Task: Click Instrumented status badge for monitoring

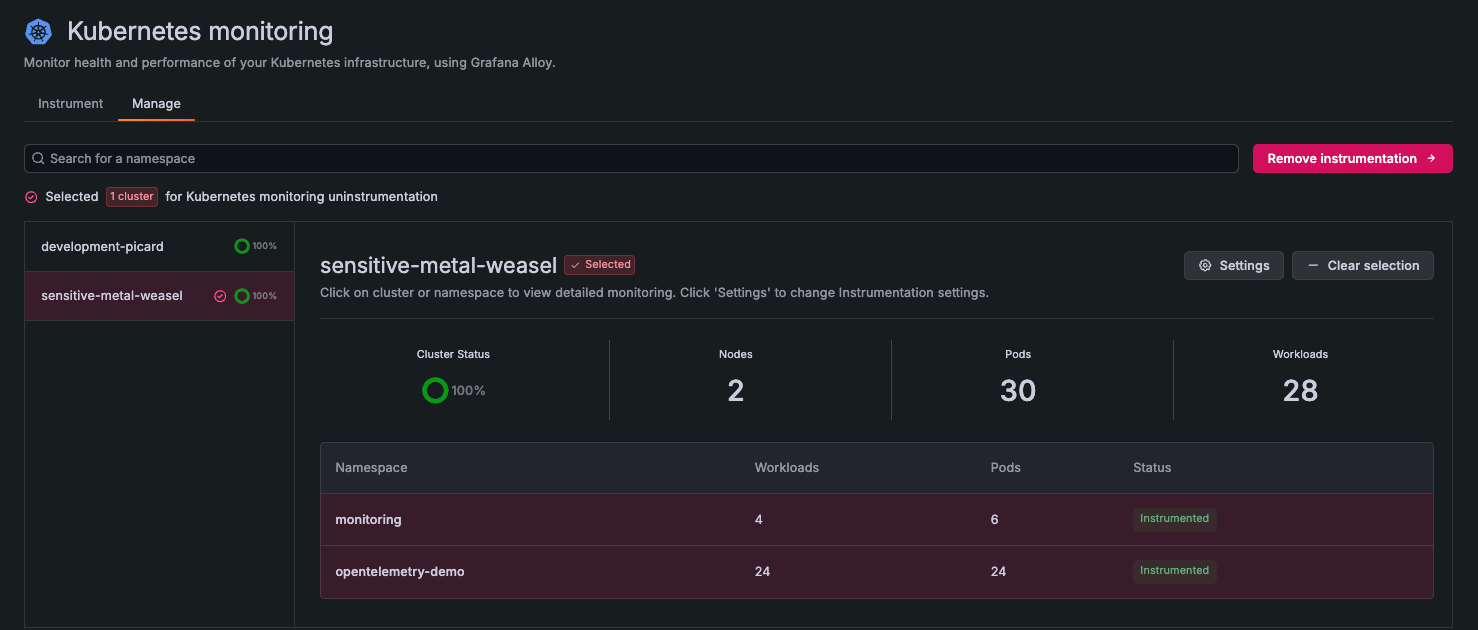Action: 1174,519
